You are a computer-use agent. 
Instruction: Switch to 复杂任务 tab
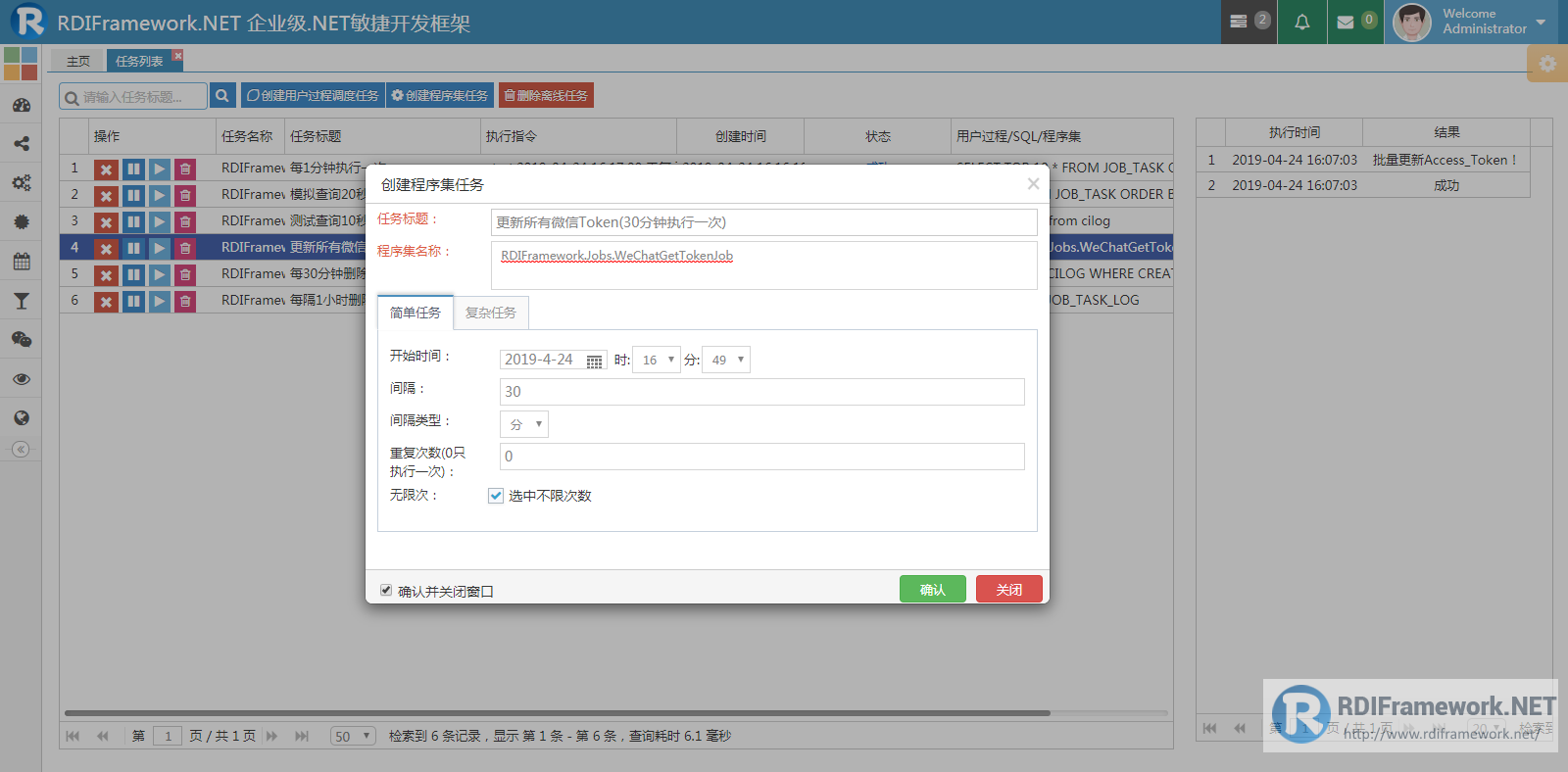[x=491, y=313]
